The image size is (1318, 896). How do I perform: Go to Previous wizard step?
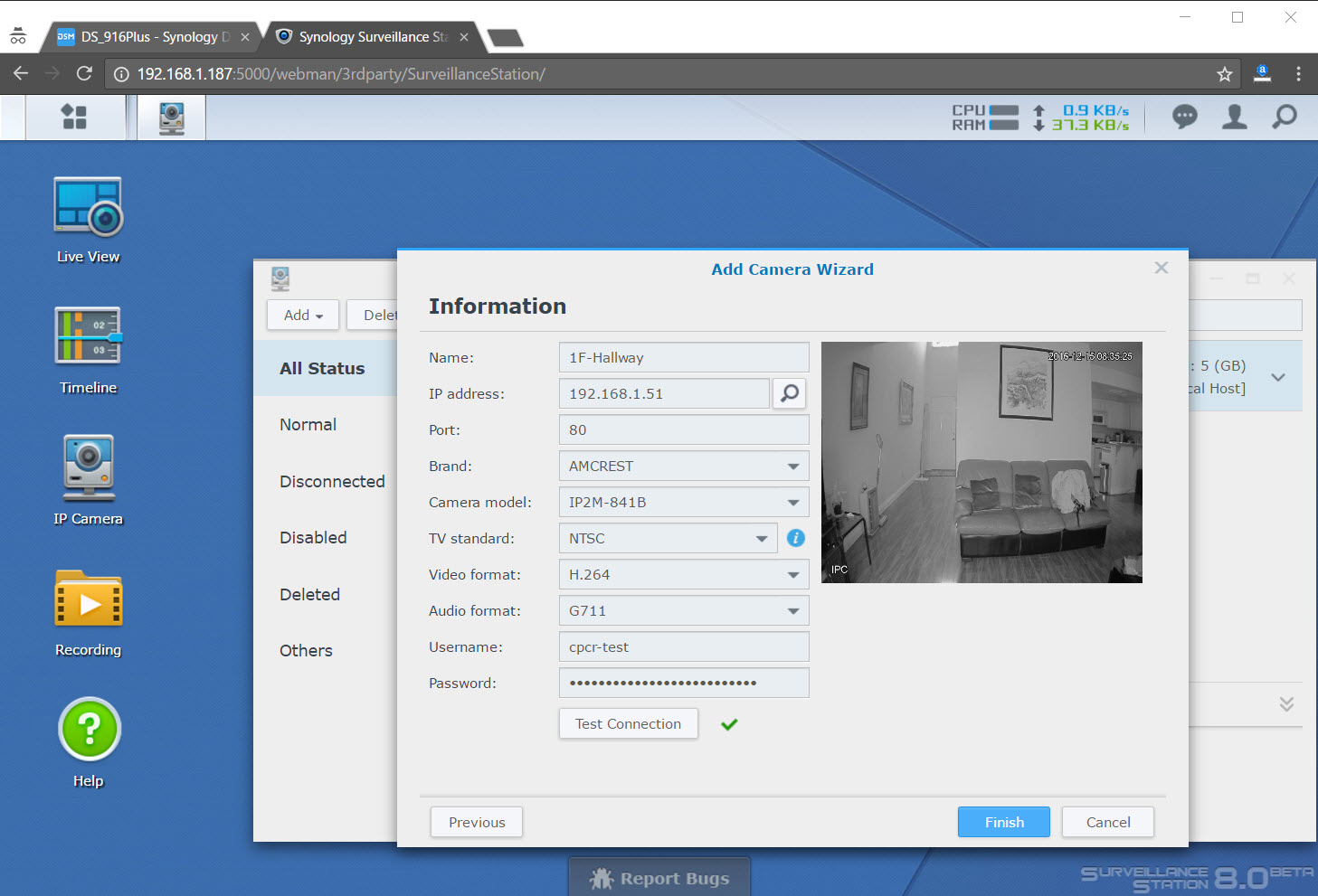[x=477, y=822]
